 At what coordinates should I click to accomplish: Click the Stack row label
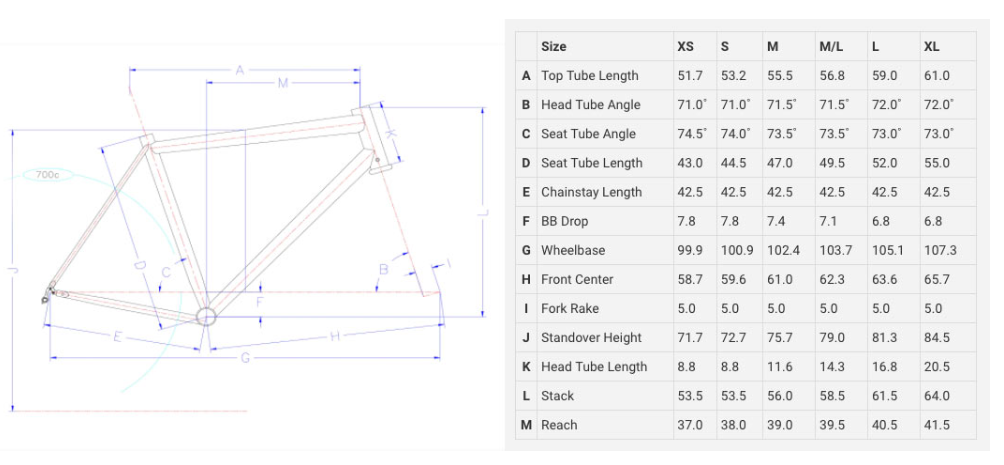[557, 396]
